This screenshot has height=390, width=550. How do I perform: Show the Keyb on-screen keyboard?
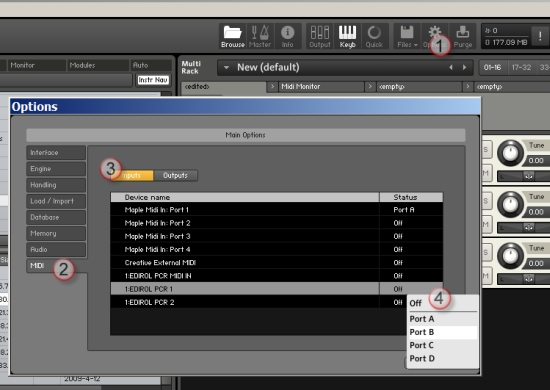[x=347, y=36]
